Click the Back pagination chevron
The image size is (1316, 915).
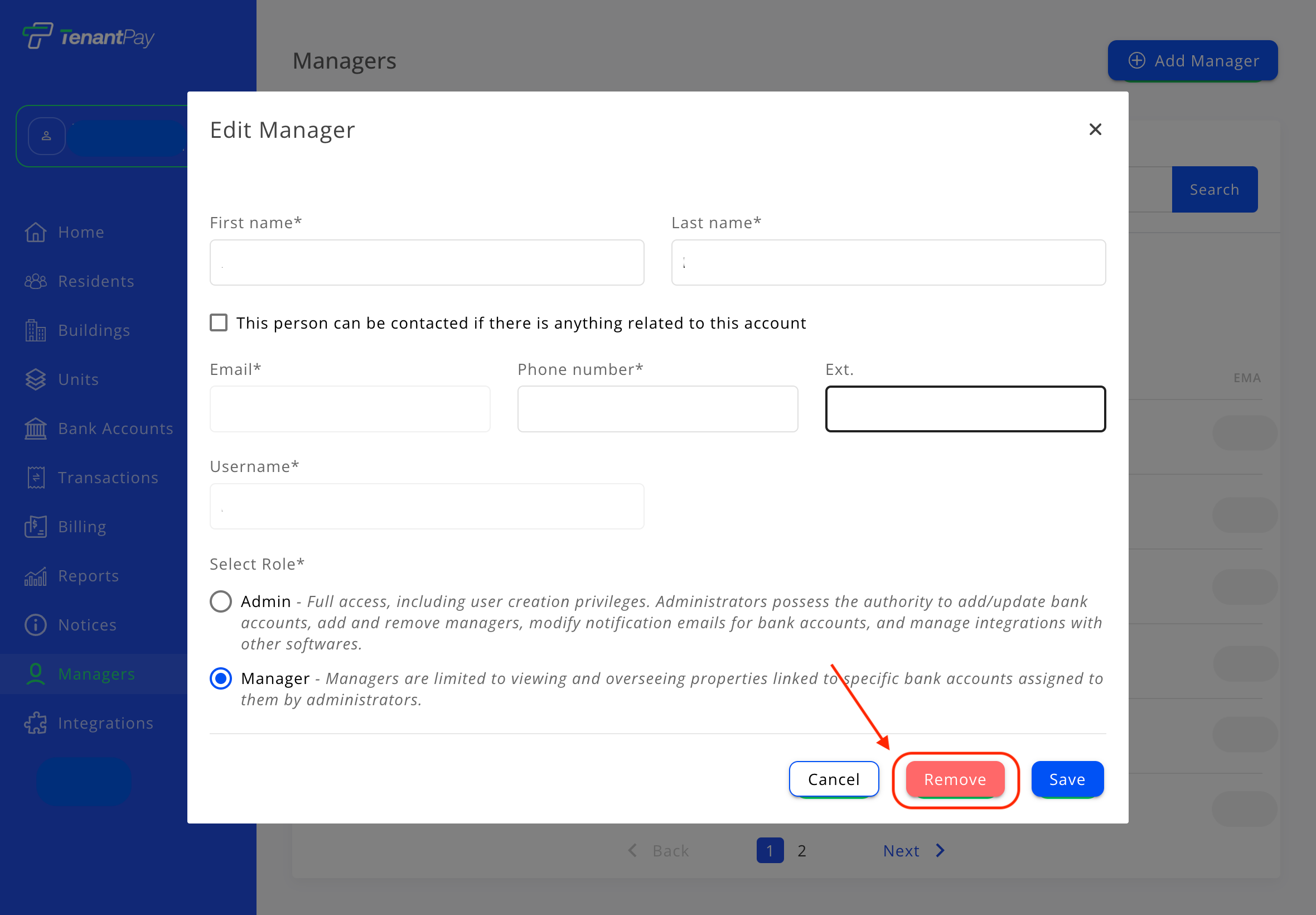(632, 851)
